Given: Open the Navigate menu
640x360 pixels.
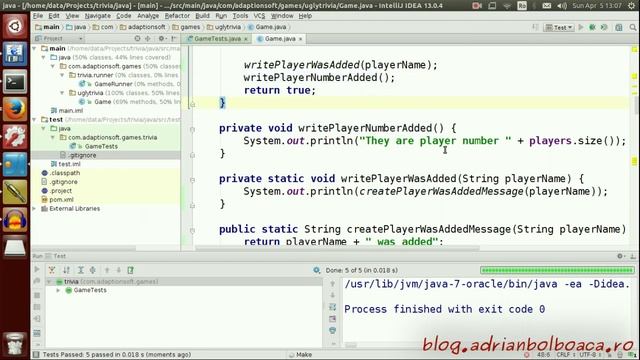Looking at the screenshot, I should tap(98, 16).
